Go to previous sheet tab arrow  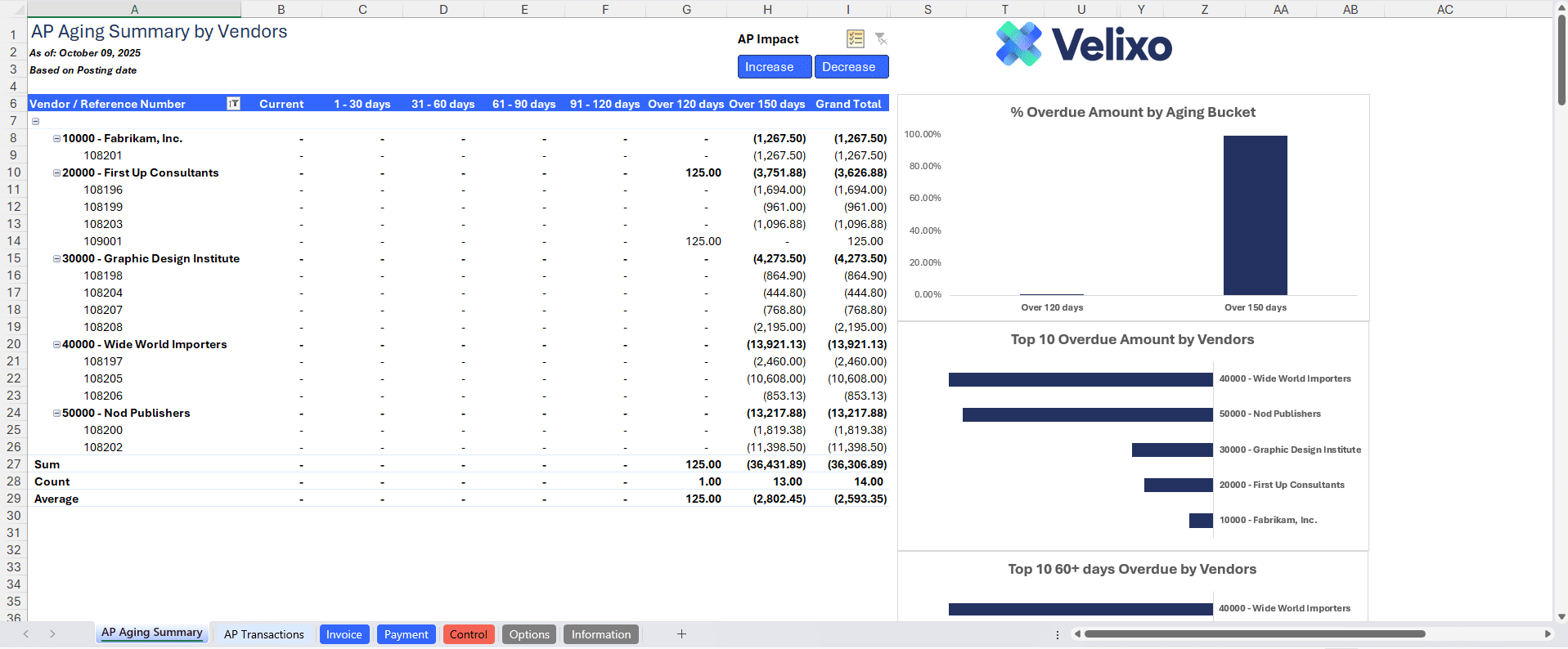pyautogui.click(x=26, y=634)
